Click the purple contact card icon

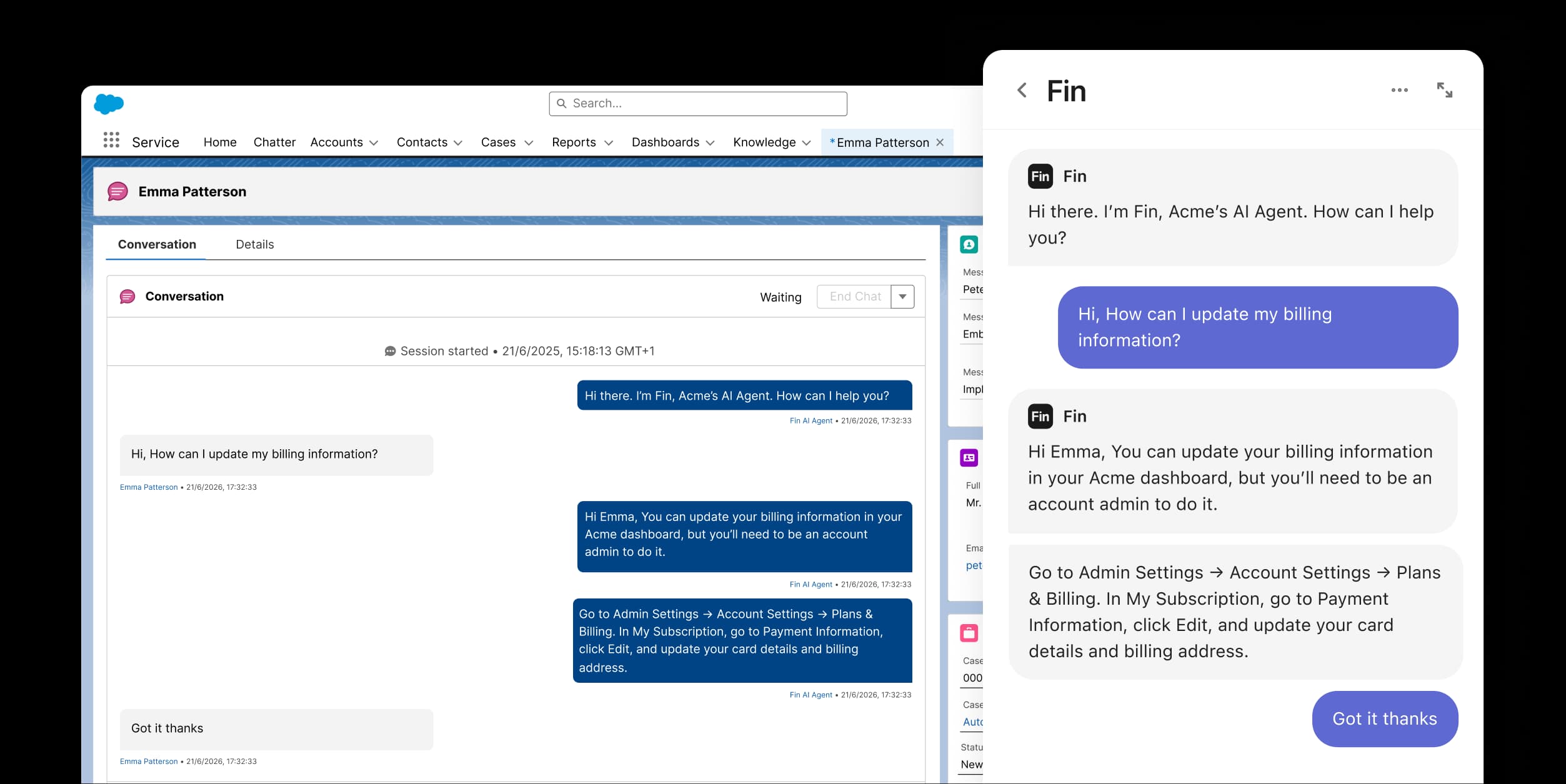coord(969,458)
